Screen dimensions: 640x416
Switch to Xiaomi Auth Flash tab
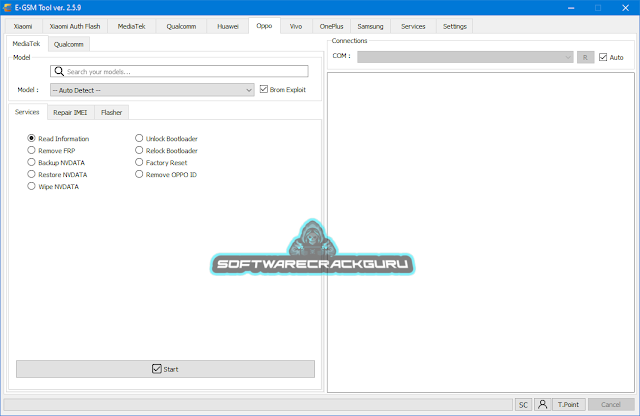coord(75,26)
